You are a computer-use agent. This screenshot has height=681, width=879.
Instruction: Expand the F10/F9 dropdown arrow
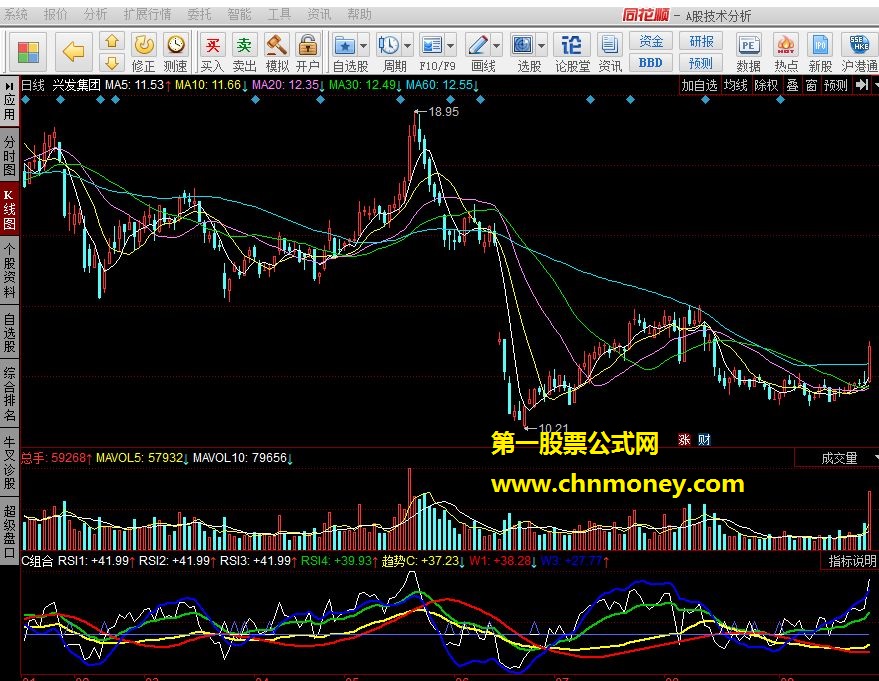pos(451,45)
